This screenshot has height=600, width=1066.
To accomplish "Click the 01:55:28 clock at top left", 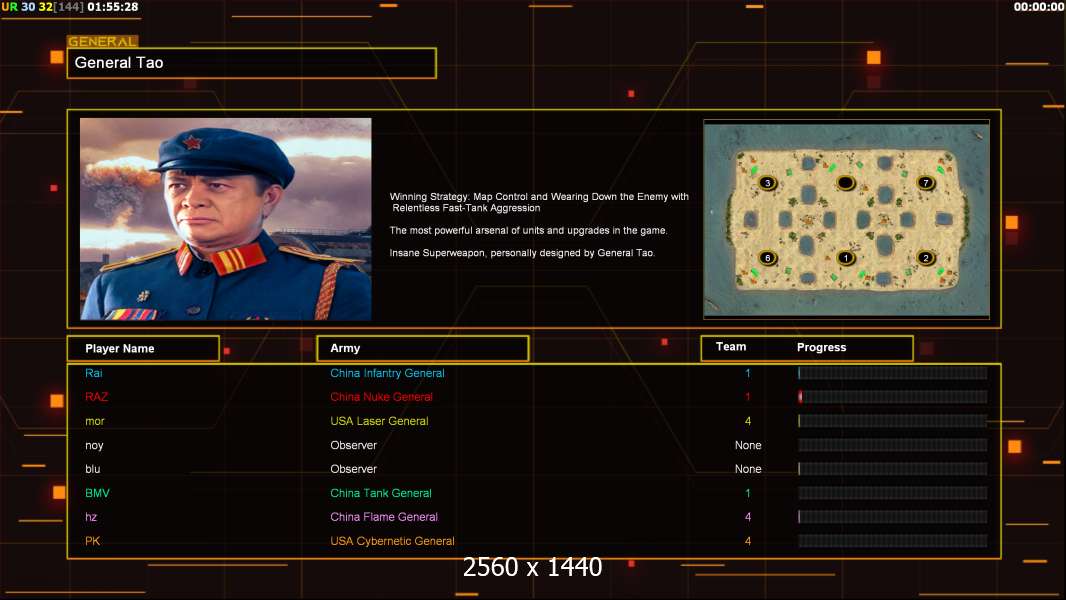I will click(113, 7).
